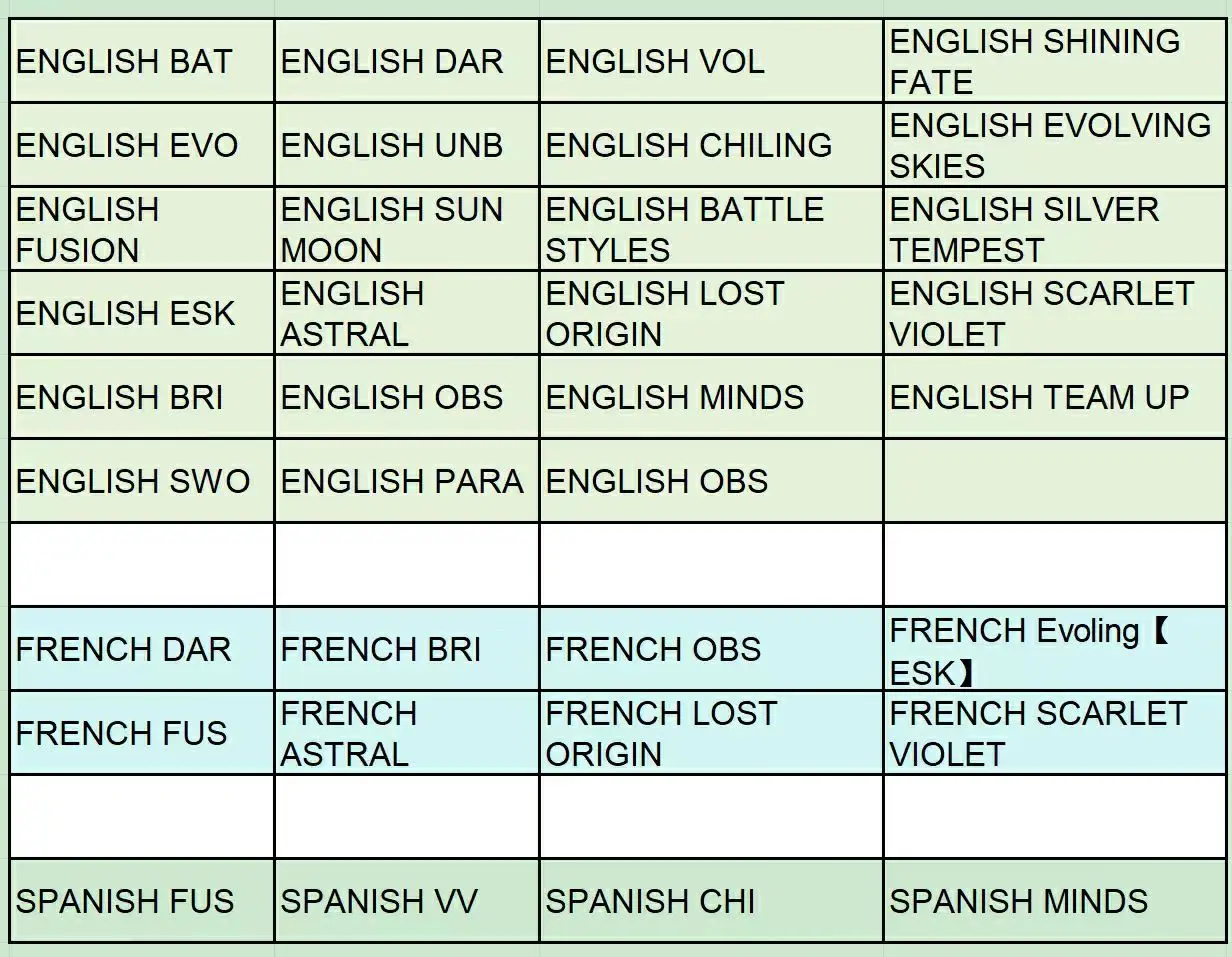Click the FRENCH DAR cell
This screenshot has width=1232, height=957.
coord(142,649)
